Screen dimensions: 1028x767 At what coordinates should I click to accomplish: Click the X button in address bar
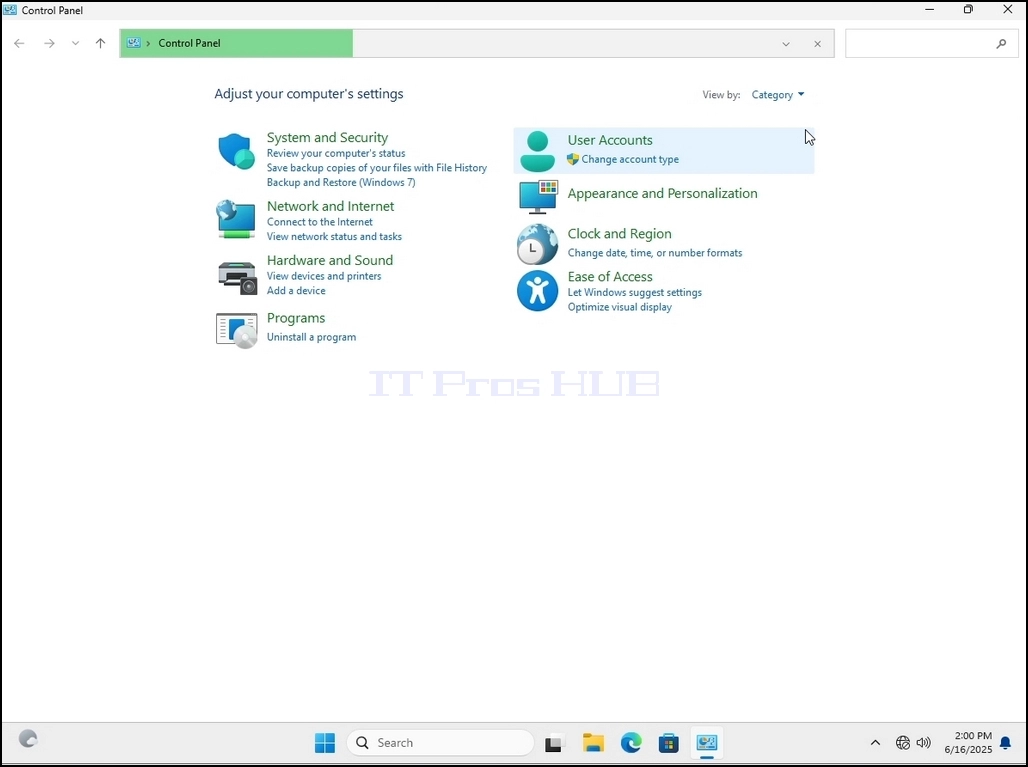pyautogui.click(x=818, y=44)
